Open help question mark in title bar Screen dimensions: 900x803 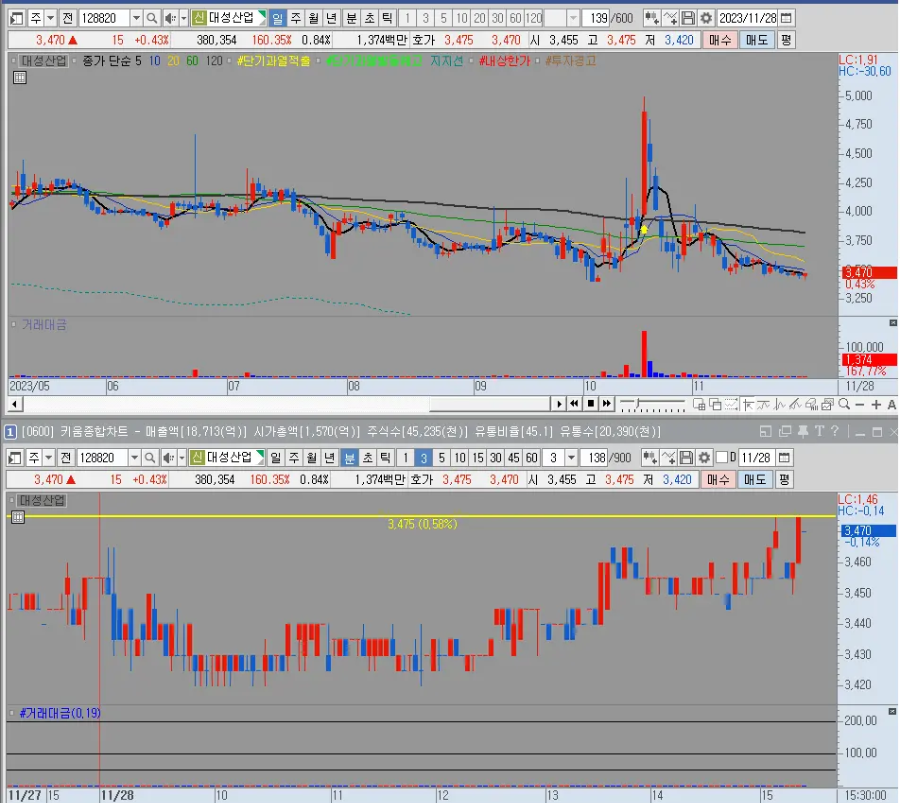[x=835, y=432]
